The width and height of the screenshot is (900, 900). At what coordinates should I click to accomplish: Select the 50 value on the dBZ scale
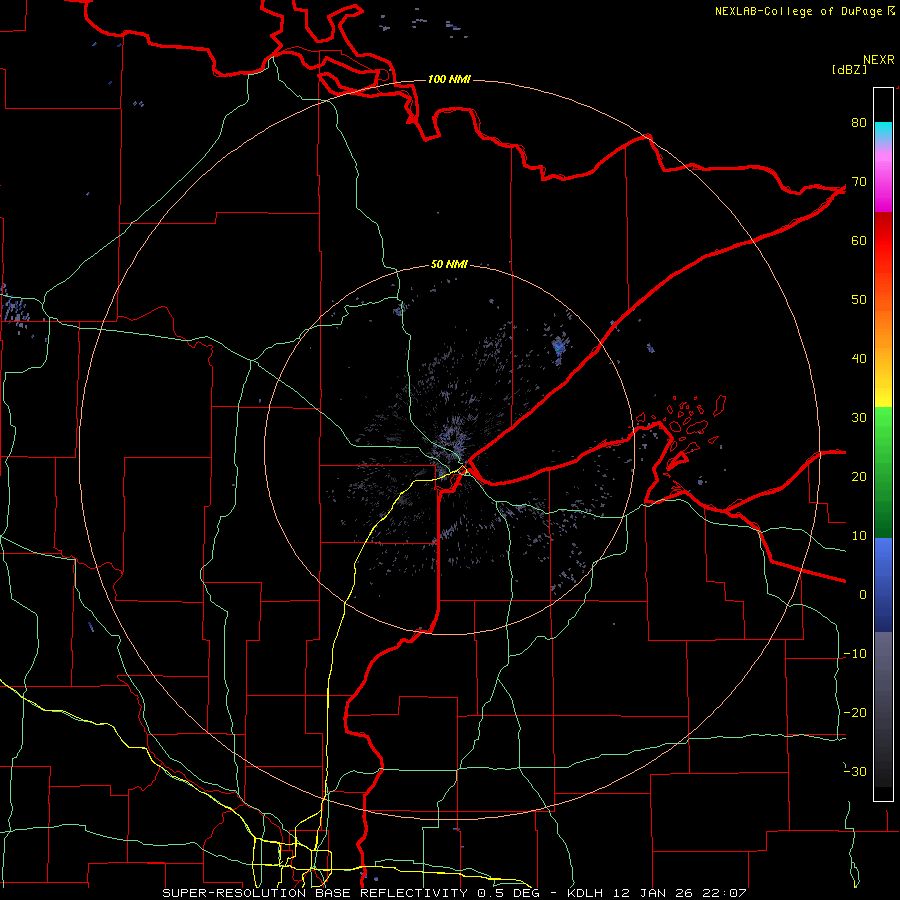(859, 300)
